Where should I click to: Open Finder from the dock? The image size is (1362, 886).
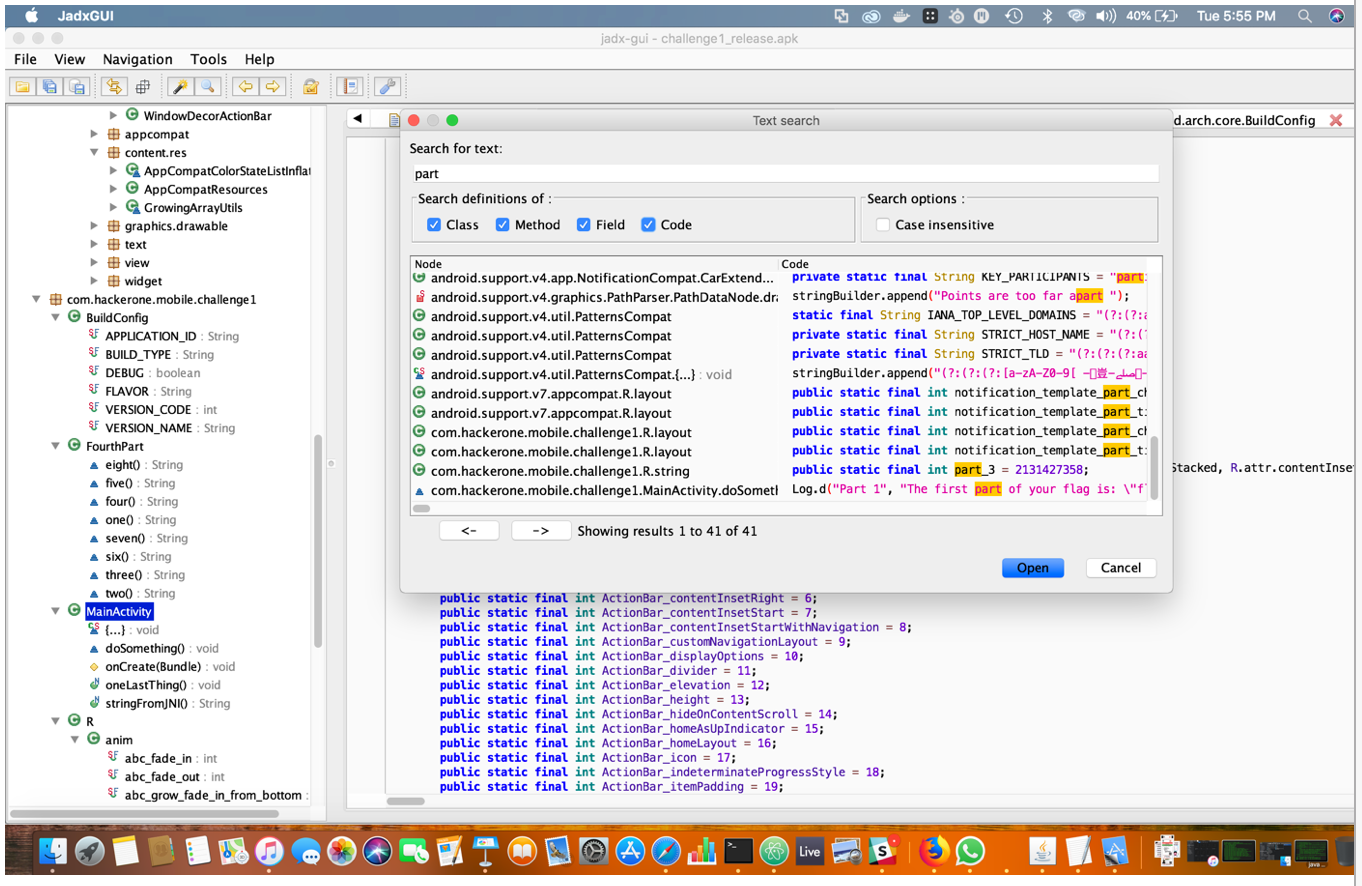click(53, 851)
